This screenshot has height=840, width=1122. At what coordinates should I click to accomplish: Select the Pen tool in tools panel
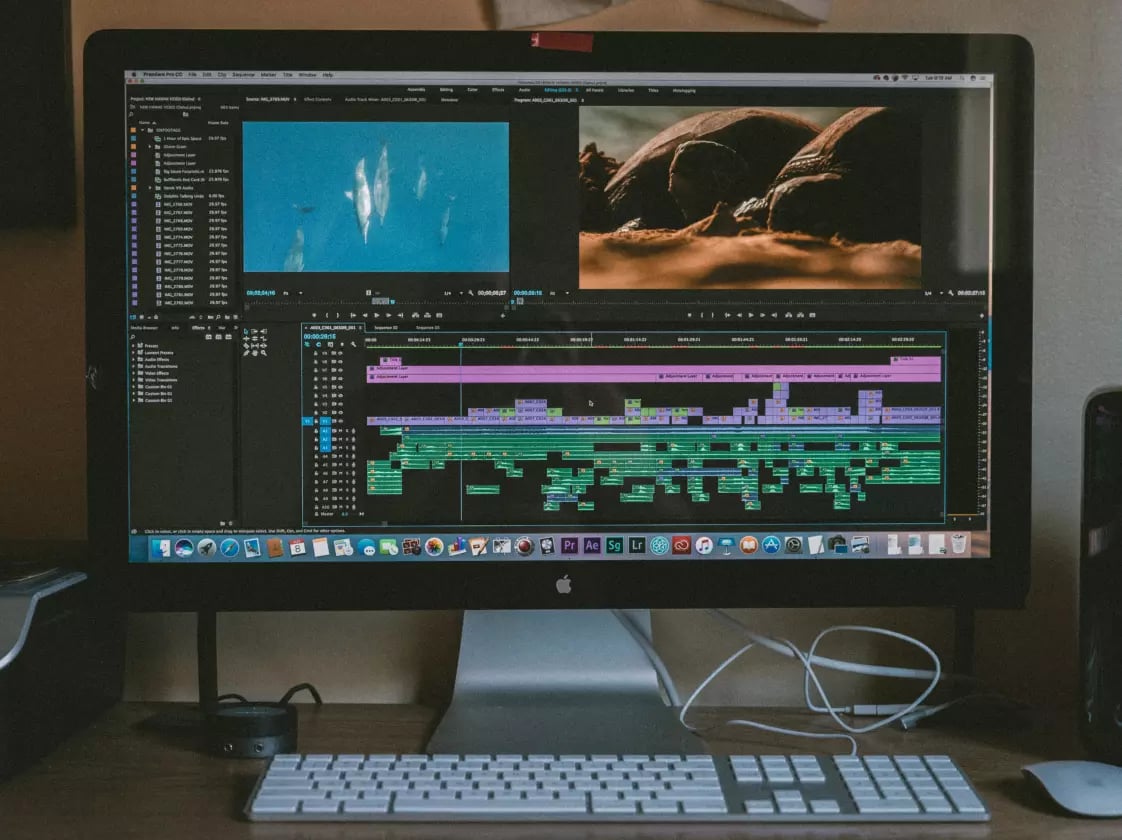pyautogui.click(x=246, y=353)
